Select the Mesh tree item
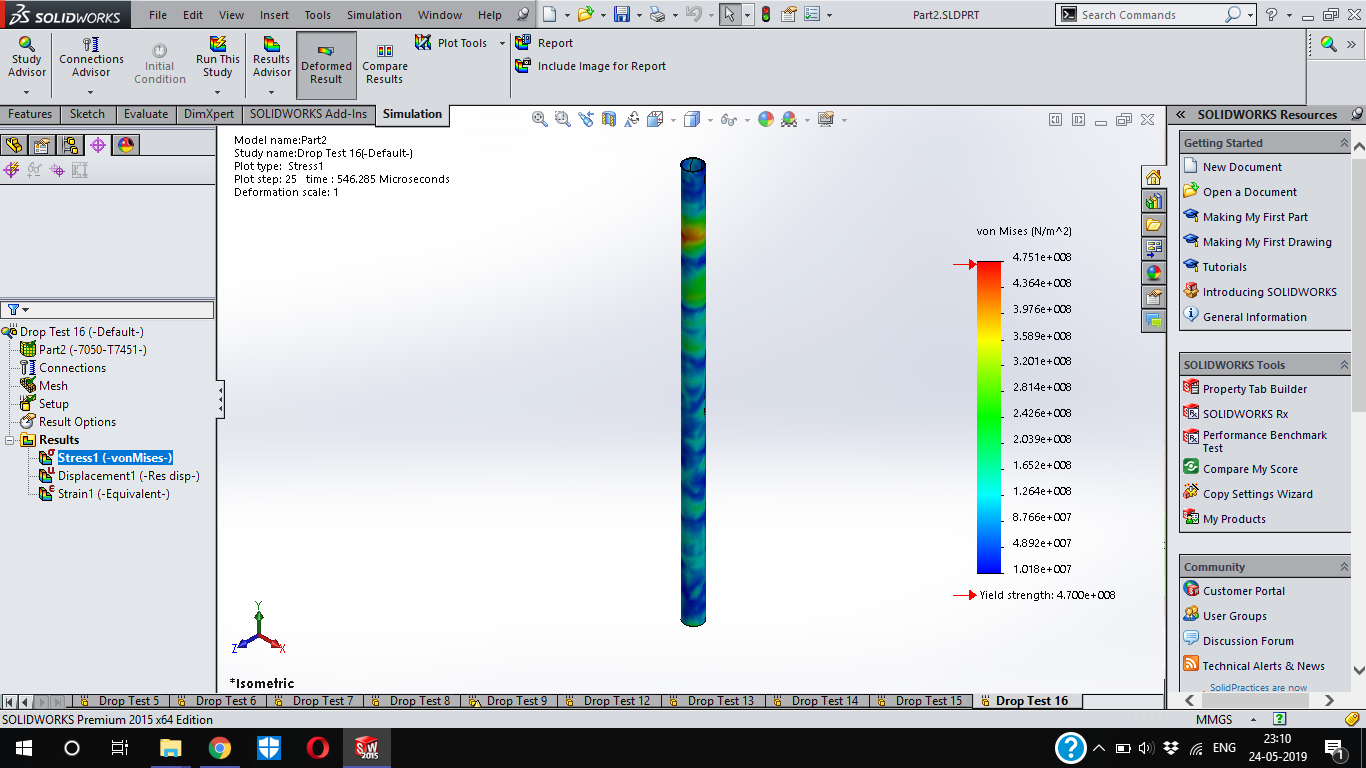The height and width of the screenshot is (768, 1366). pyautogui.click(x=53, y=386)
